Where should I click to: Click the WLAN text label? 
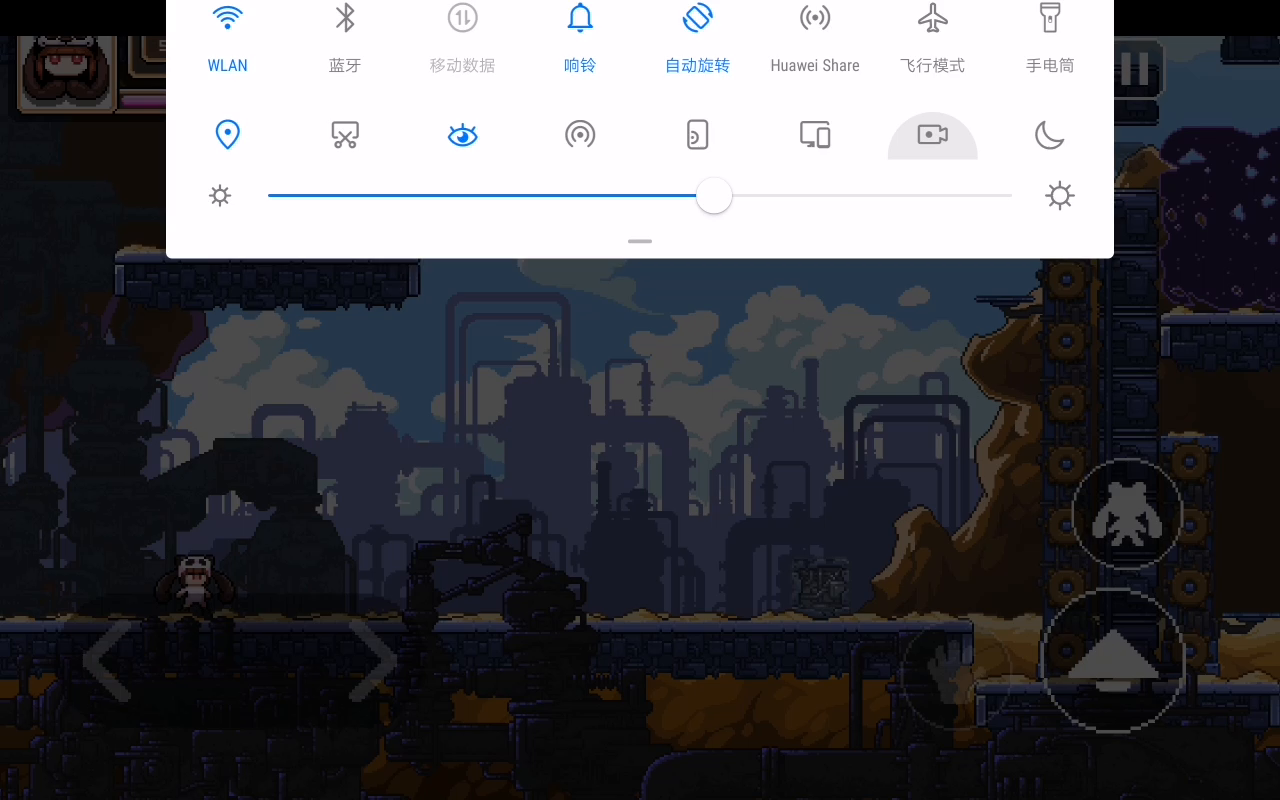coord(228,65)
